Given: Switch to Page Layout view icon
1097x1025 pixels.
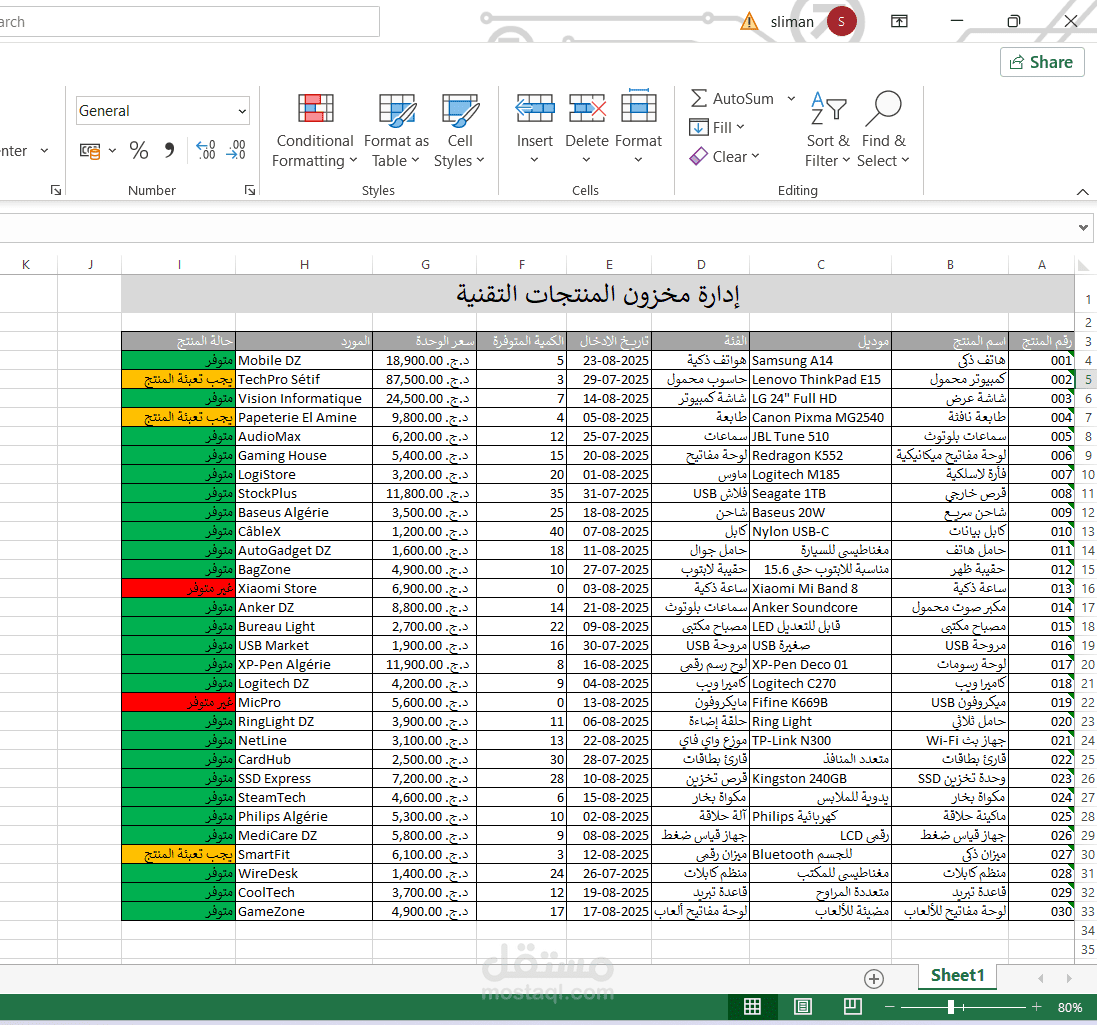Looking at the screenshot, I should click(802, 1007).
